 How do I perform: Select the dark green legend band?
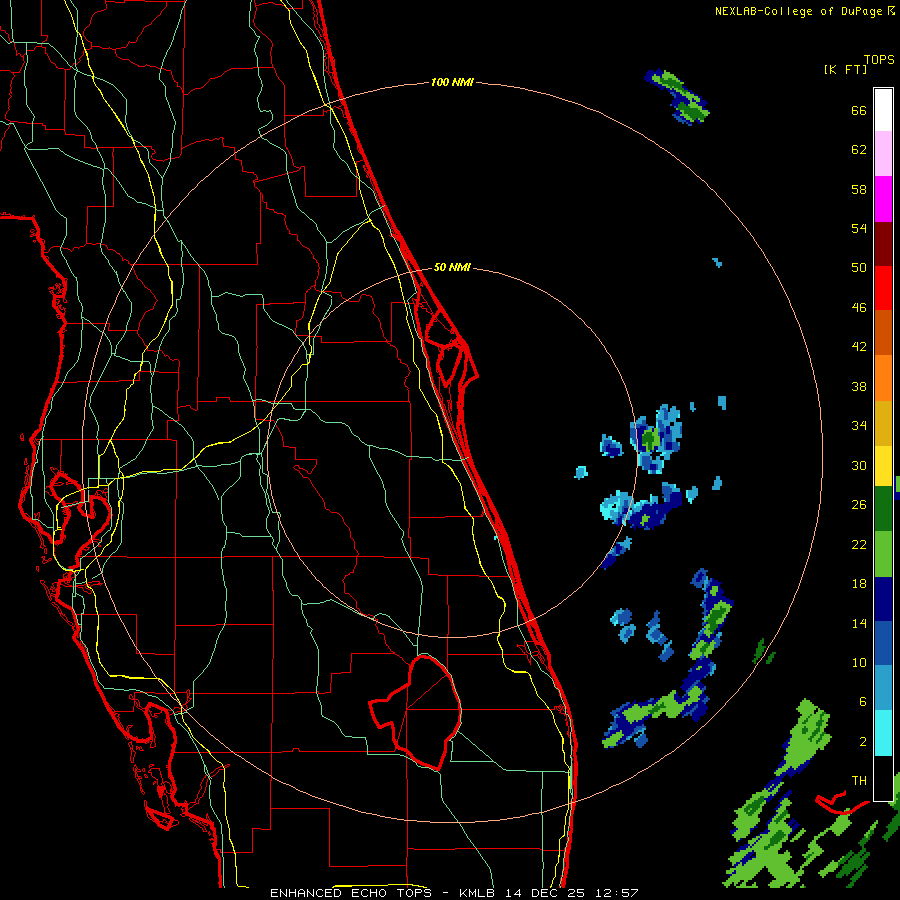pyautogui.click(x=883, y=509)
